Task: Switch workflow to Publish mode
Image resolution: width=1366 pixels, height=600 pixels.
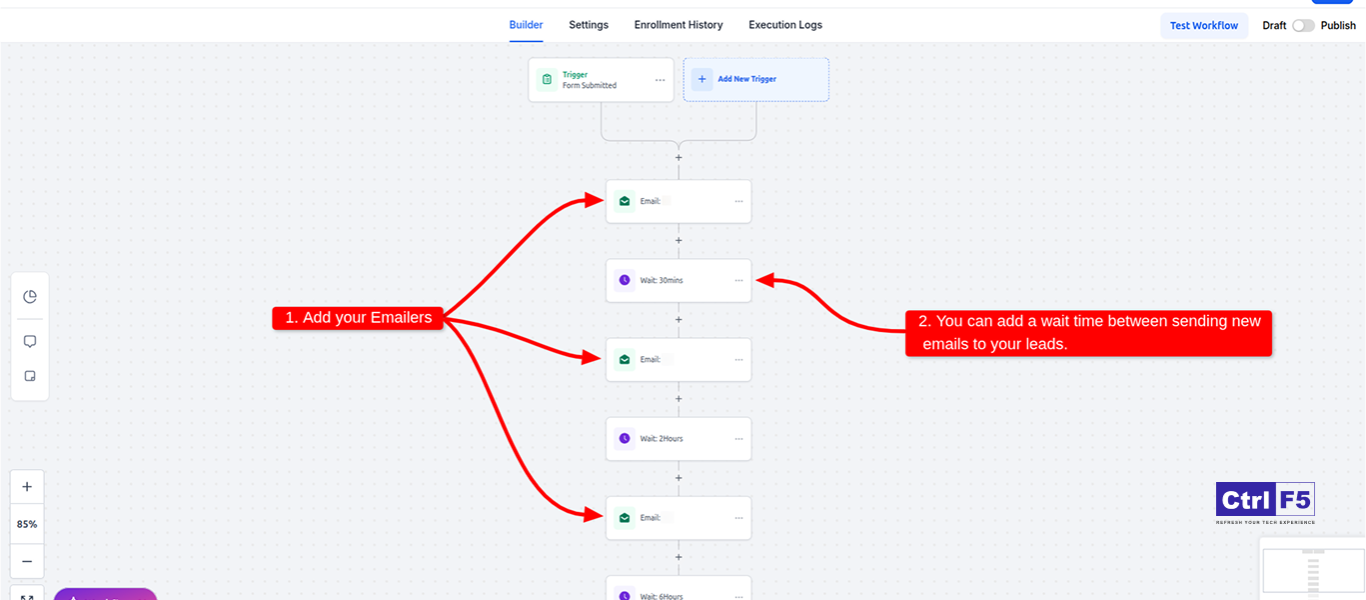Action: point(1340,25)
